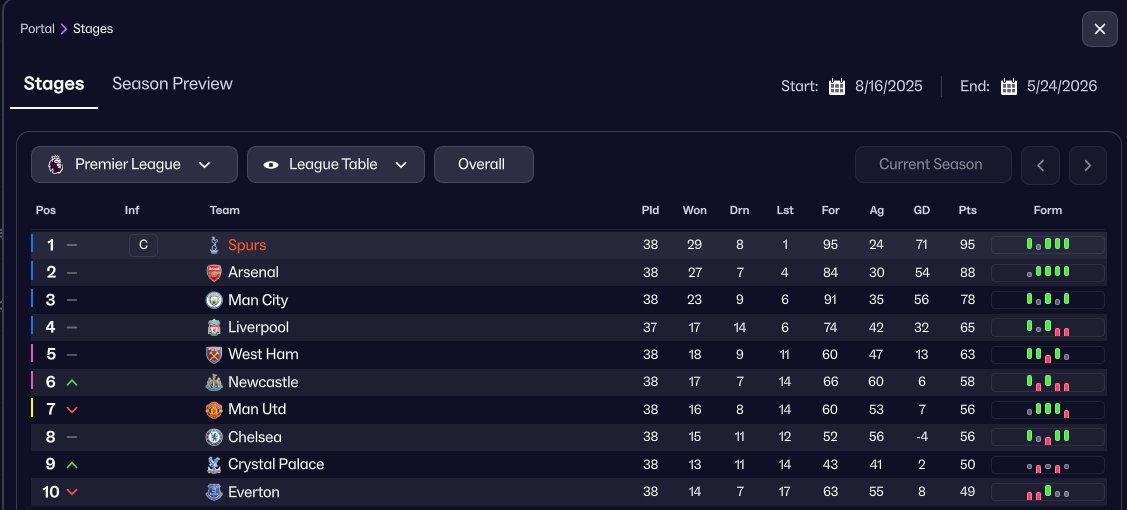Go to the next season arrow
Viewport: 1127px width, 510px height.
tap(1088, 165)
